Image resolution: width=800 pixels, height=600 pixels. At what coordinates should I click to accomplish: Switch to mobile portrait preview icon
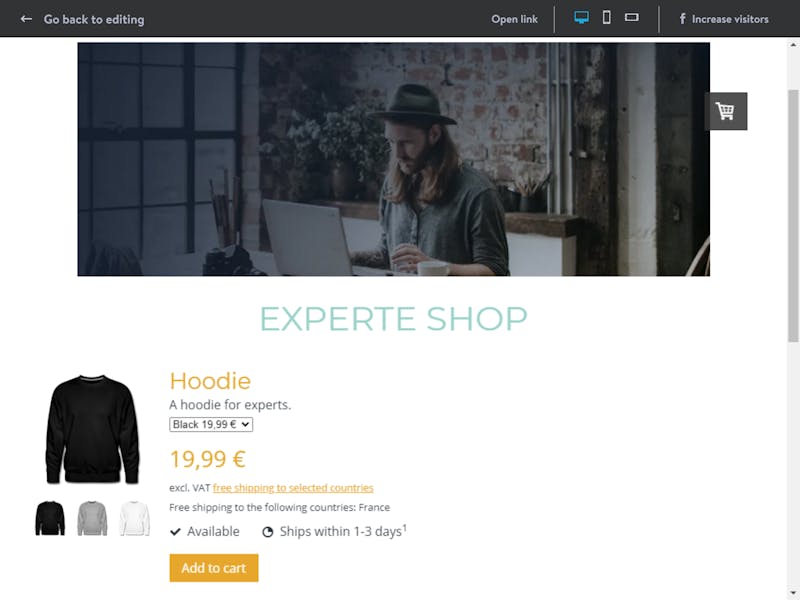(x=606, y=17)
